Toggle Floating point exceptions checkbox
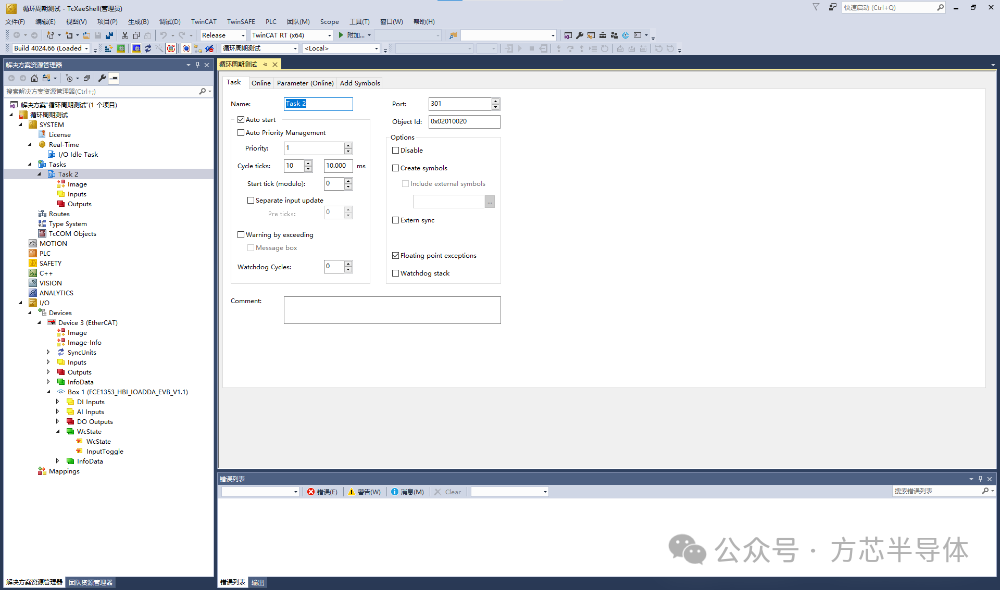The image size is (1000, 590). point(395,255)
